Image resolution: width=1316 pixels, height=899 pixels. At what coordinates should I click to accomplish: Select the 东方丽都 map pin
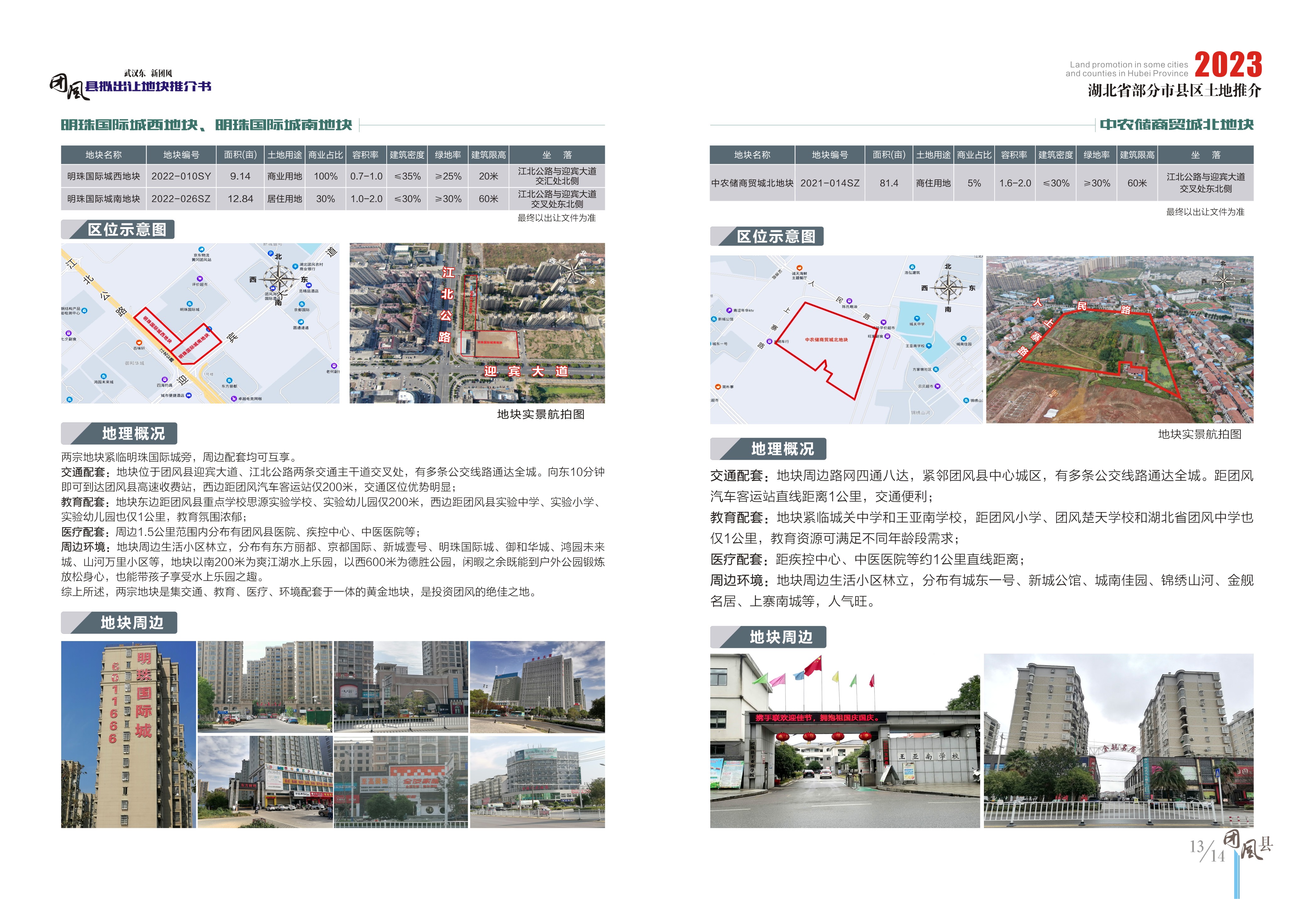pyautogui.click(x=229, y=380)
